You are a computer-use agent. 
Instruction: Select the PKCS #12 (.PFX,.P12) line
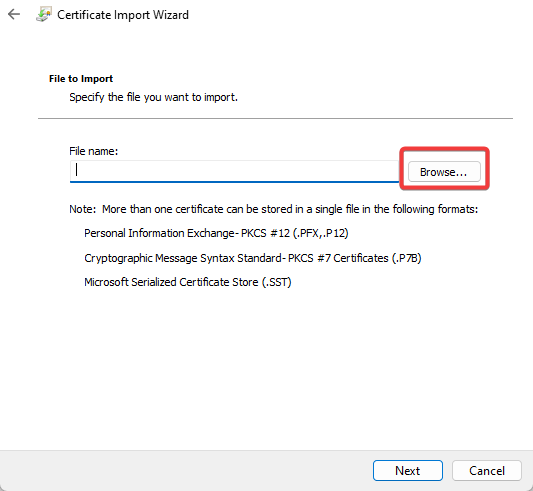[x=217, y=233]
